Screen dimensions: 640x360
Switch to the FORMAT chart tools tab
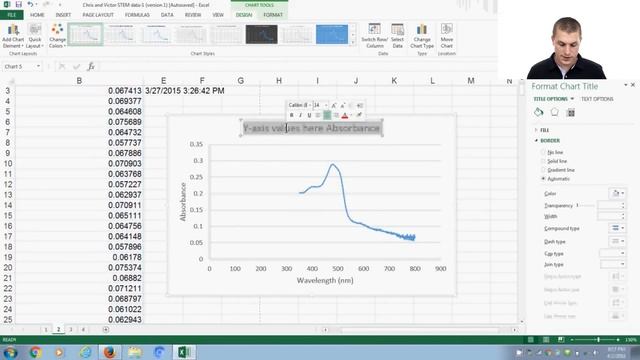(273, 15)
